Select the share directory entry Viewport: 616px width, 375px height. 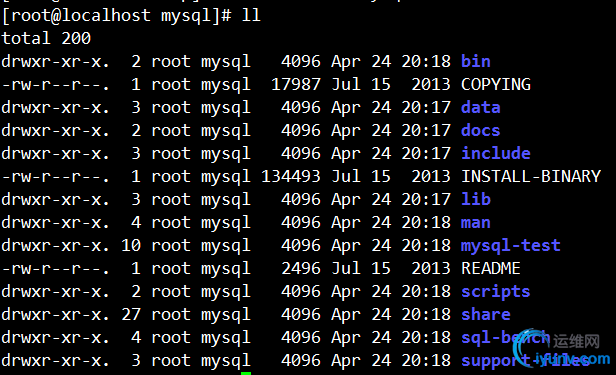pyautogui.click(x=486, y=314)
